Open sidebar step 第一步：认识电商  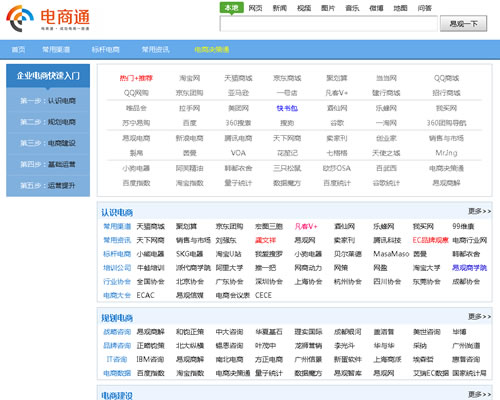tap(48, 101)
